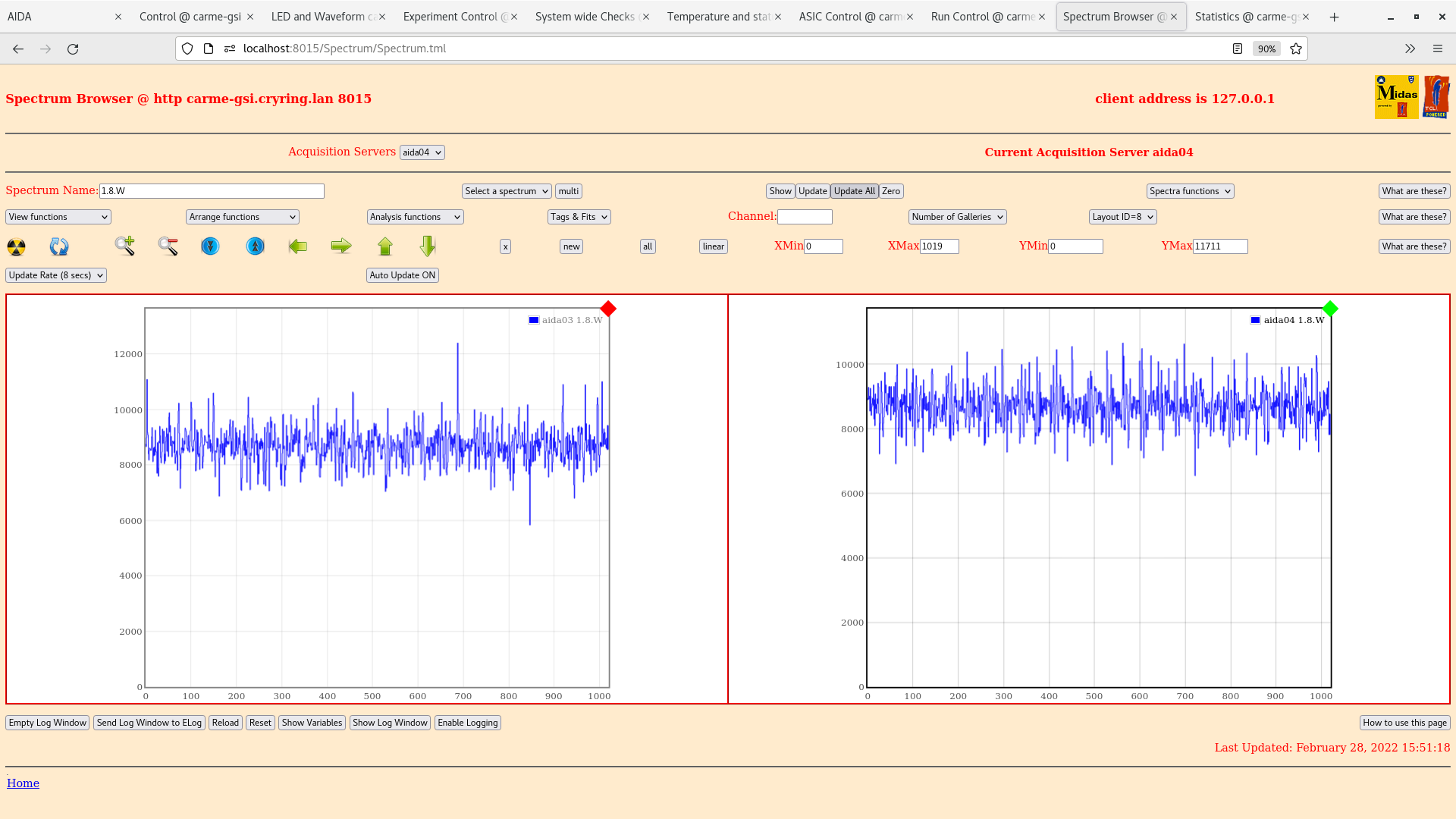Screen dimensions: 1456x819
Task: Click the zoom out magnifier icon
Action: (x=168, y=246)
